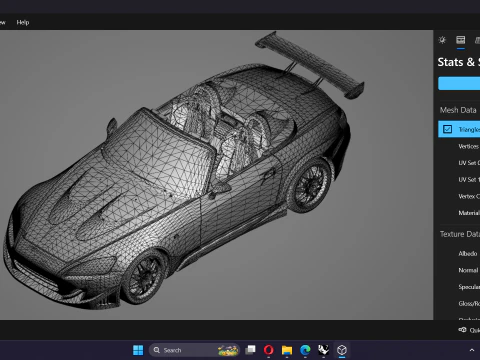Click the 3D Viewer cube taskbar icon
Image resolution: width=480 pixels, height=360 pixels.
342,350
